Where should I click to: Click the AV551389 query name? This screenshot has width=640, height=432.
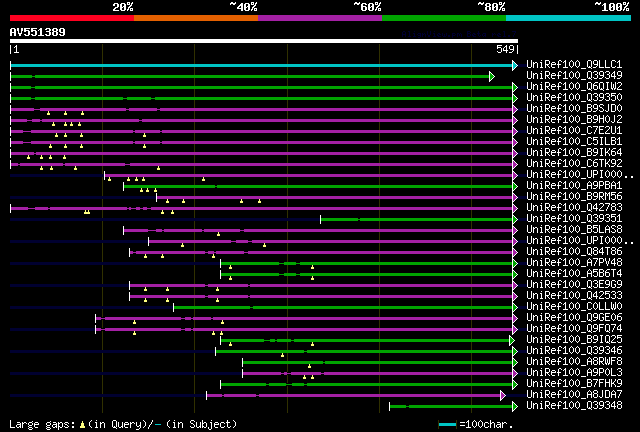[38, 32]
